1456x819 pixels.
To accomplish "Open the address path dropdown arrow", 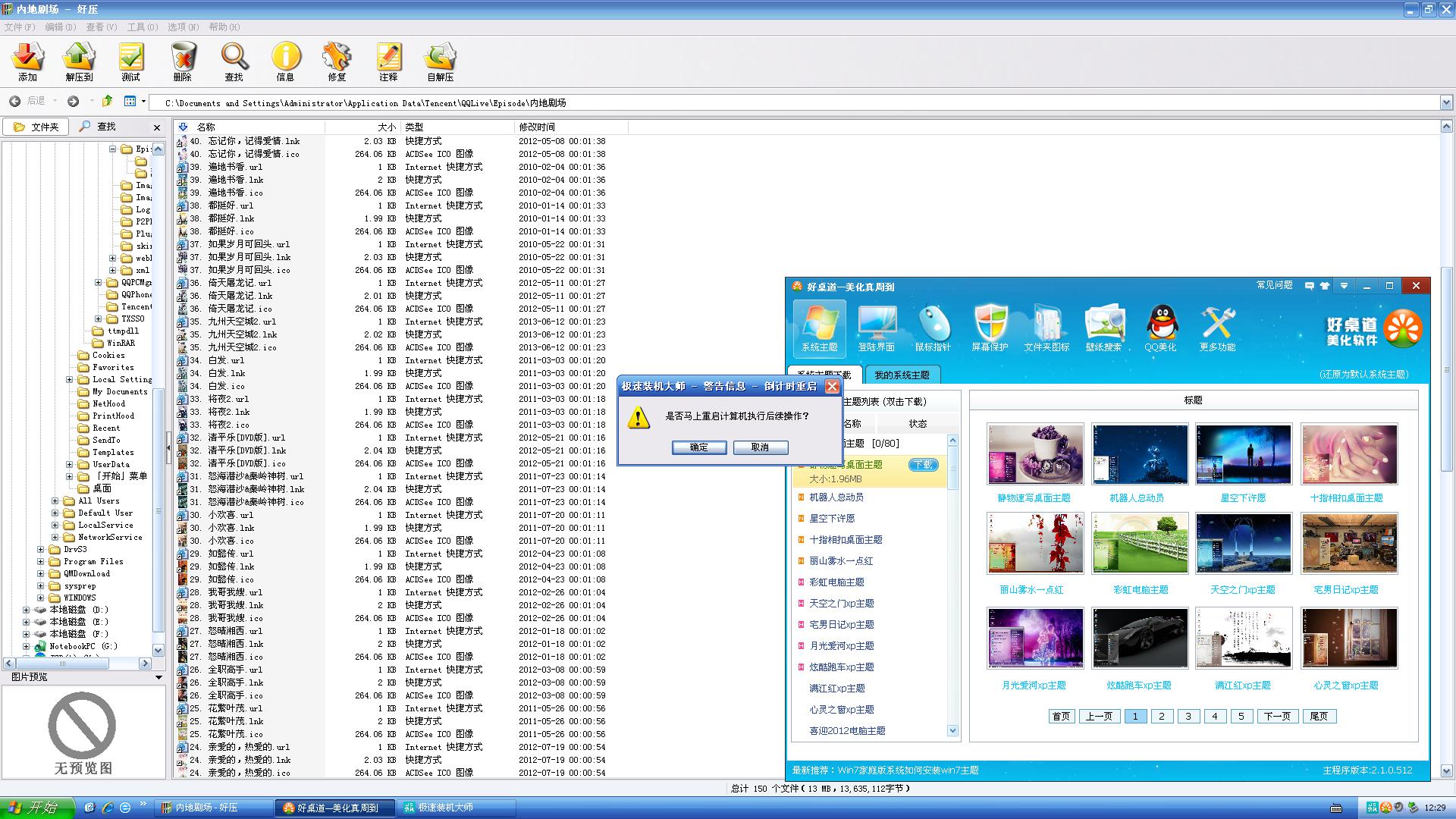I will click(1445, 102).
